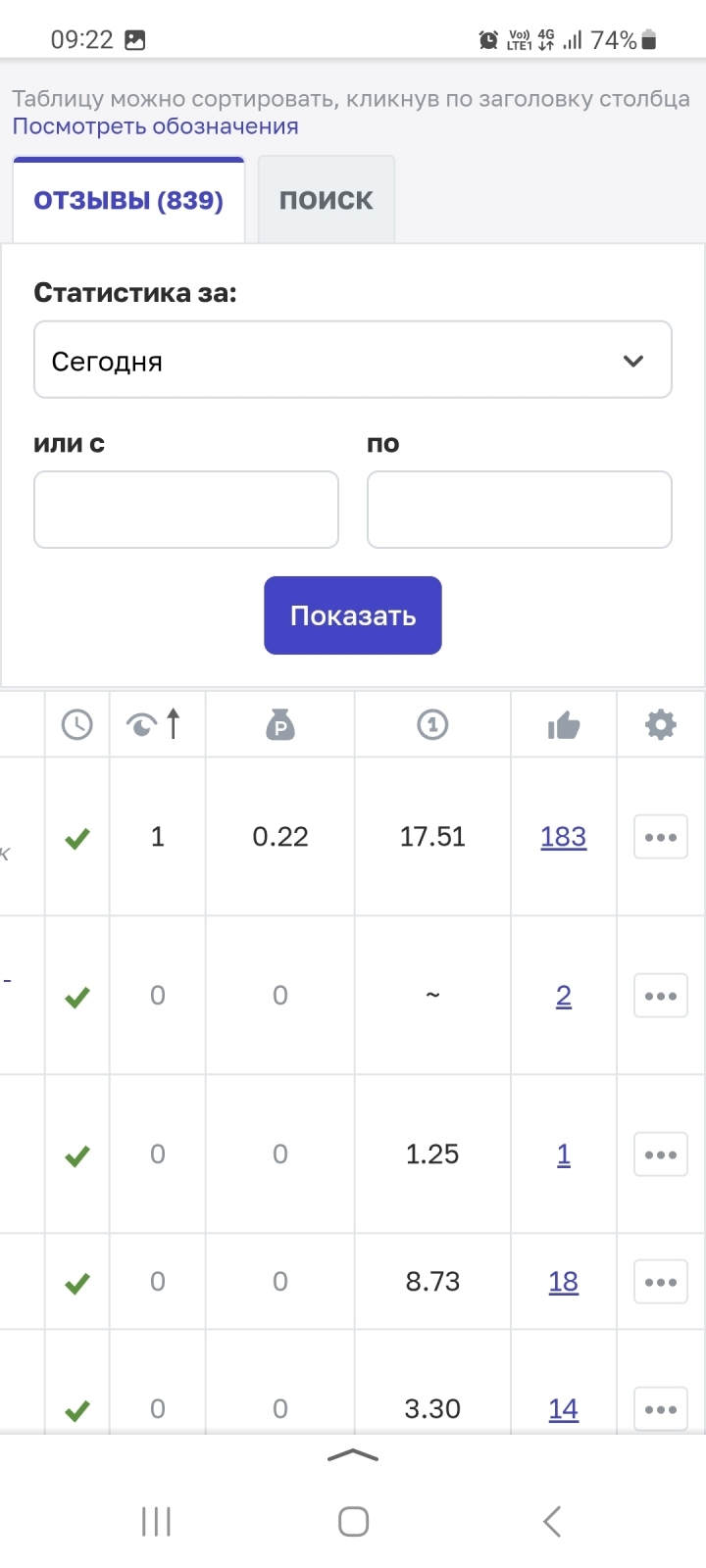Viewport: 706px width, 1568px height.
Task: Click green checkmark in 17.51 row
Action: pyautogui.click(x=76, y=838)
